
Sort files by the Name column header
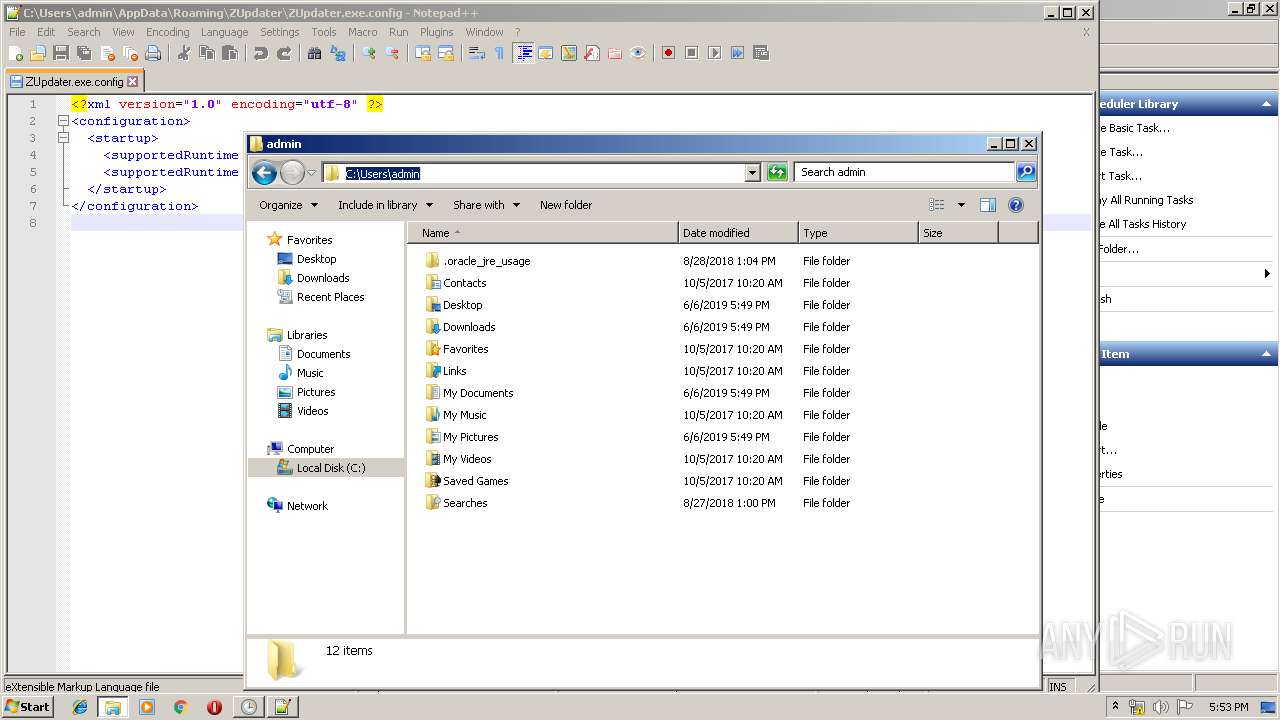[543, 233]
